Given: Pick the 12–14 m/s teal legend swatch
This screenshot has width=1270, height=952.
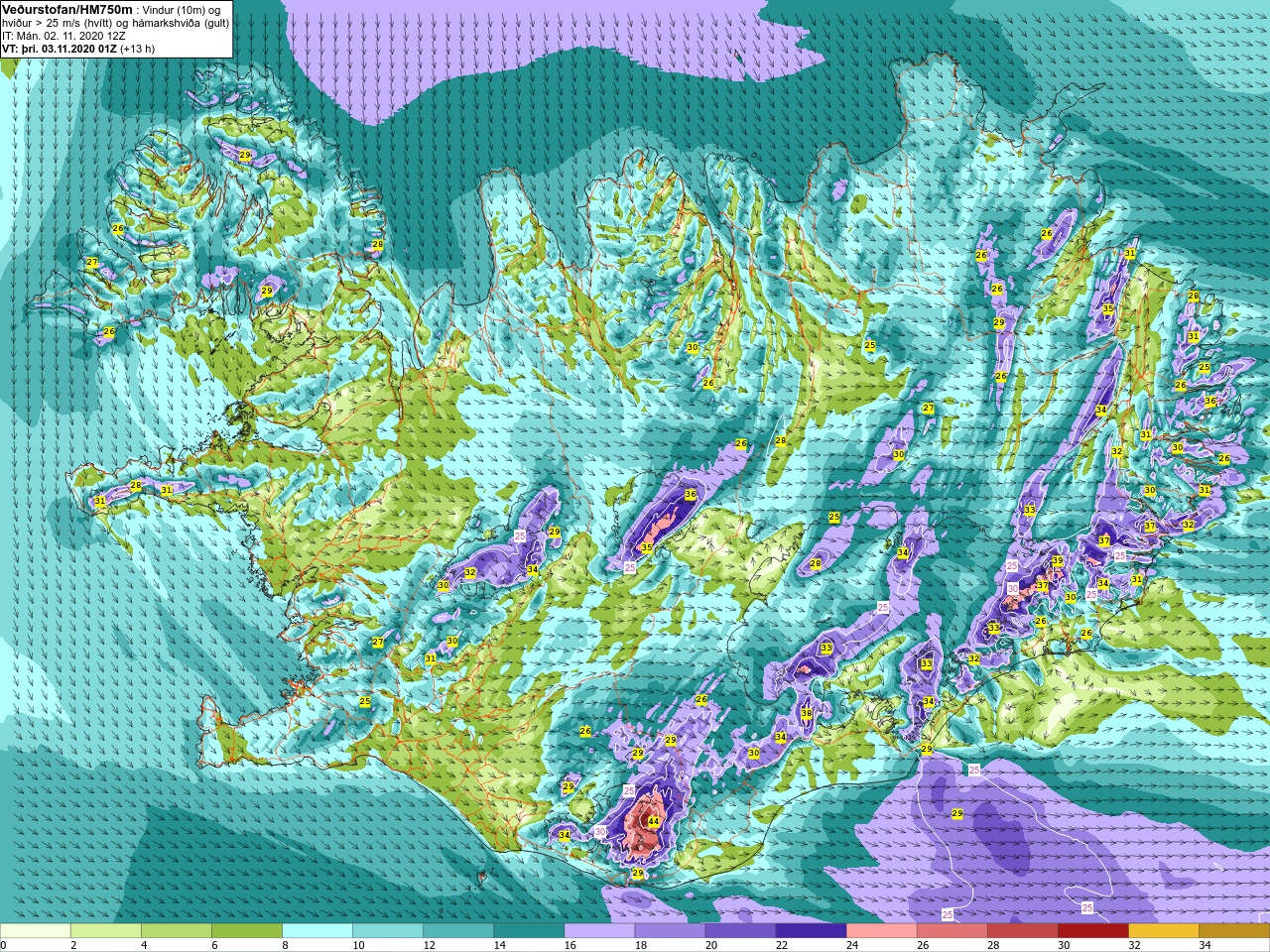Looking at the screenshot, I should 458,931.
